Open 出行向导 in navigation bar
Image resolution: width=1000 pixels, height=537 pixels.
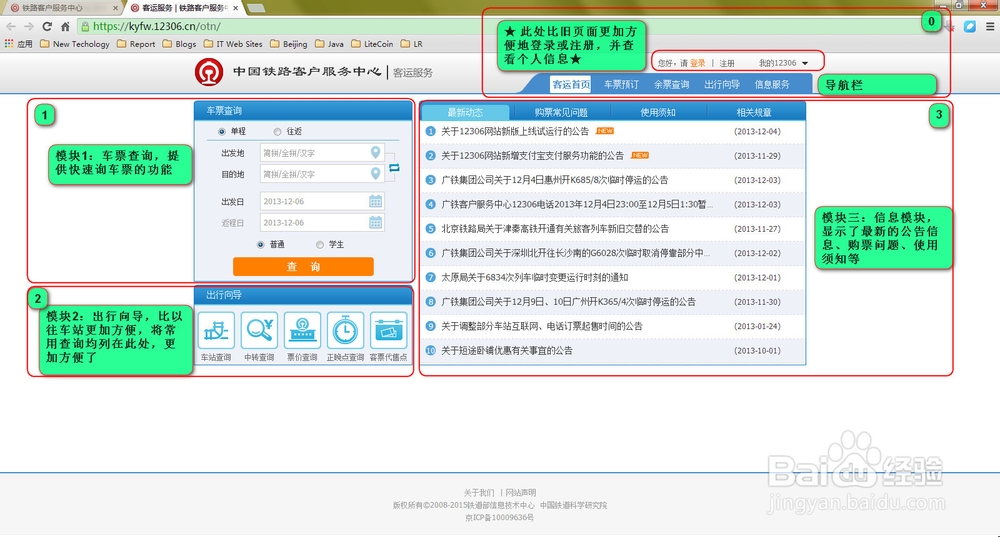[722, 84]
